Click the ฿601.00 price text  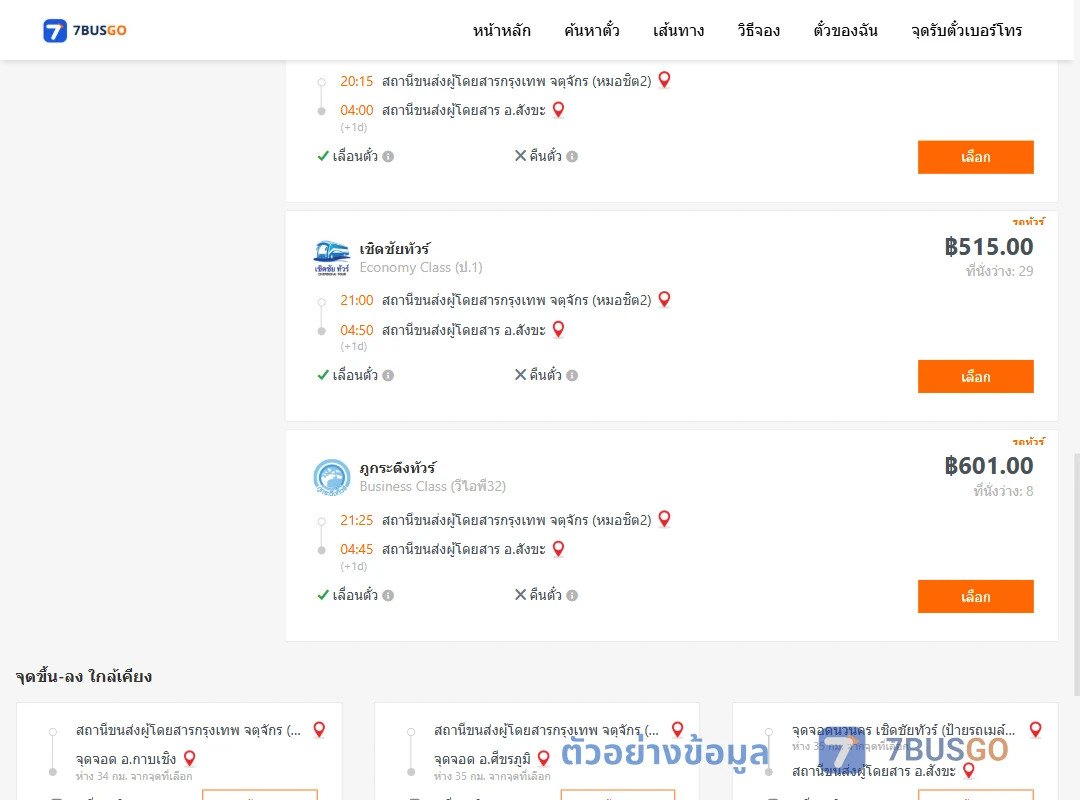click(x=988, y=466)
